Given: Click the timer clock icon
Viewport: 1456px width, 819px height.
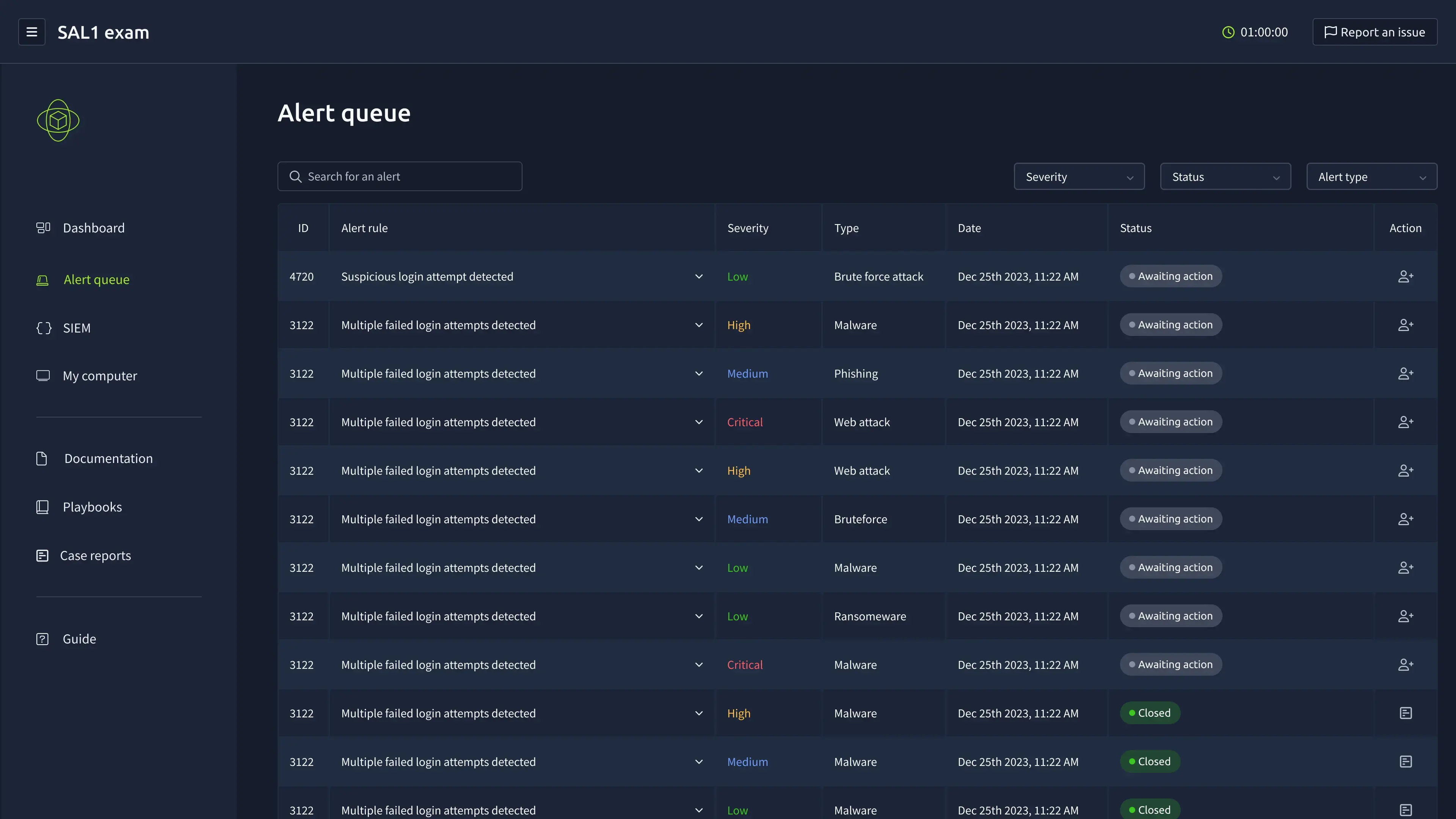Looking at the screenshot, I should tap(1228, 32).
